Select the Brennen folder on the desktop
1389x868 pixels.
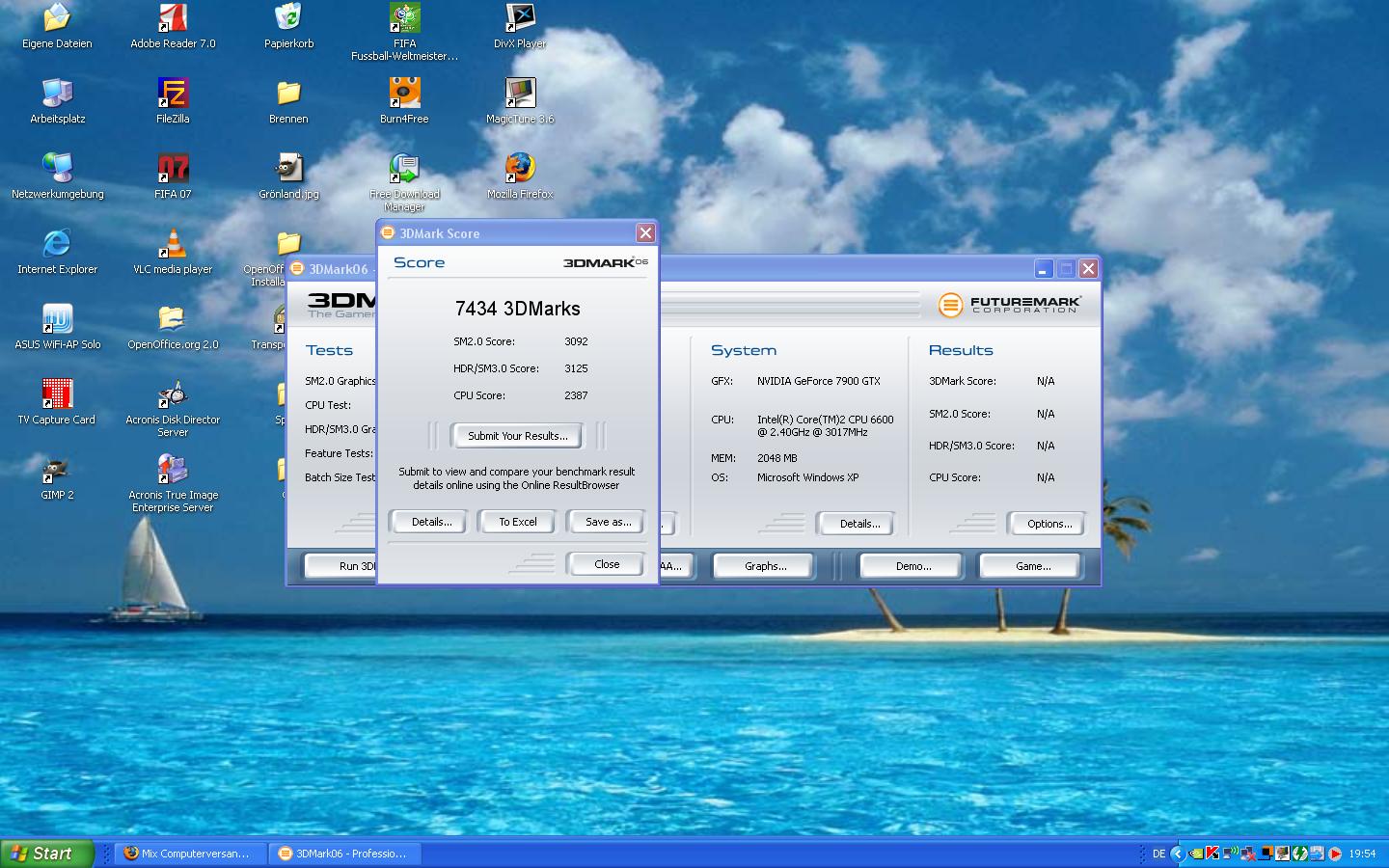point(288,102)
